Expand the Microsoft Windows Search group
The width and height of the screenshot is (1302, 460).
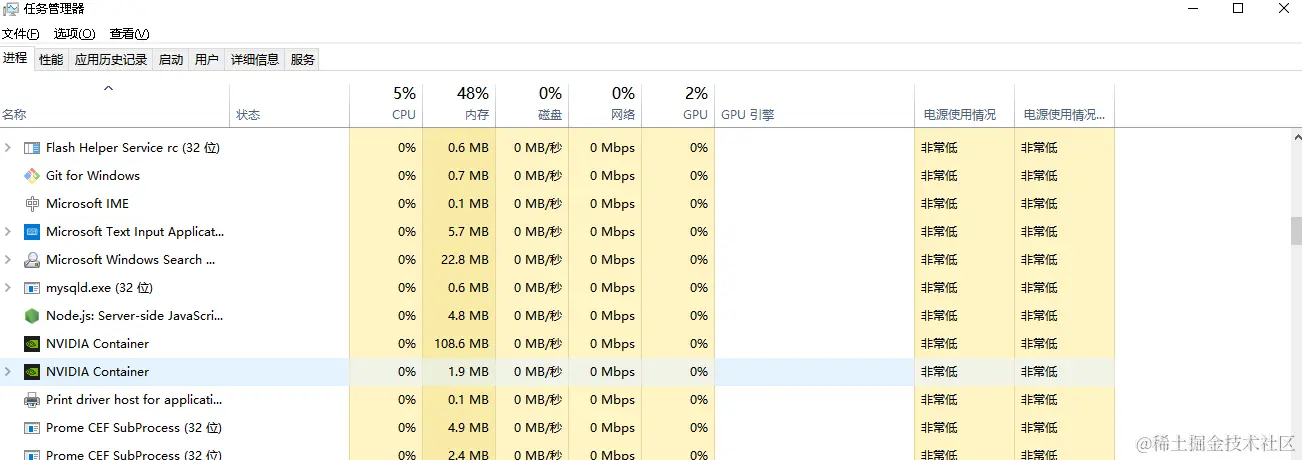(8, 260)
